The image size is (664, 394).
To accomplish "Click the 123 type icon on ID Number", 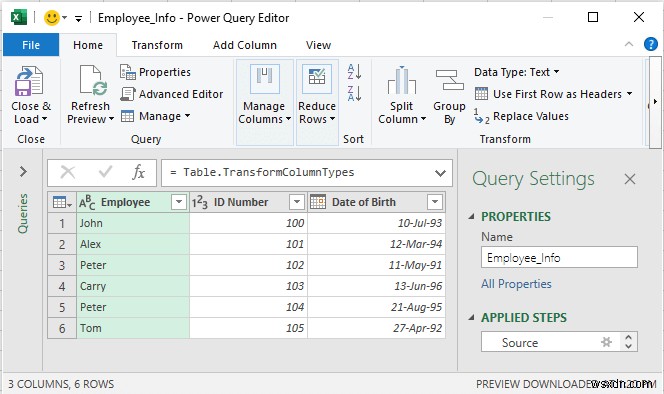I will coord(199,203).
